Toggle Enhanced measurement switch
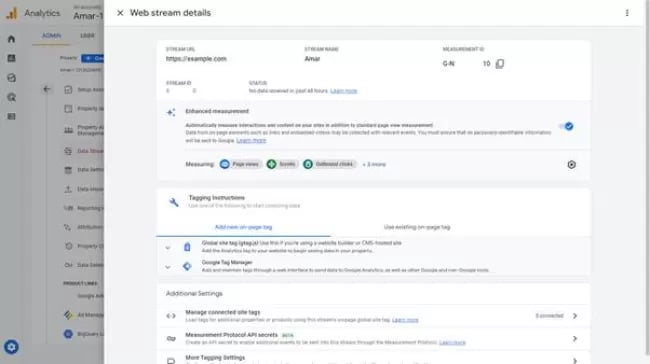Screen dimensions: 650x364 tap(566, 126)
